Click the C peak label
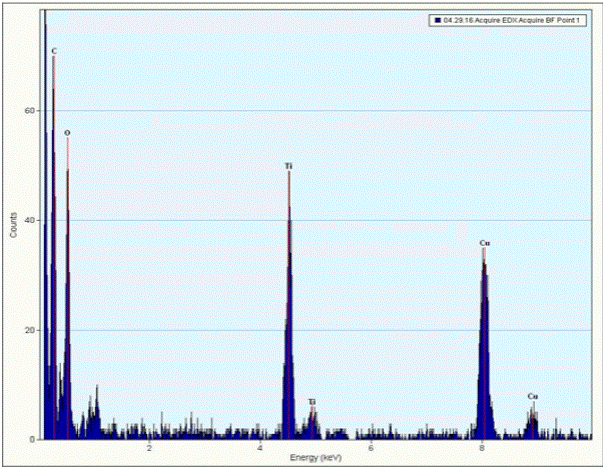Image resolution: width=607 pixels, height=471 pixels. click(x=54, y=50)
